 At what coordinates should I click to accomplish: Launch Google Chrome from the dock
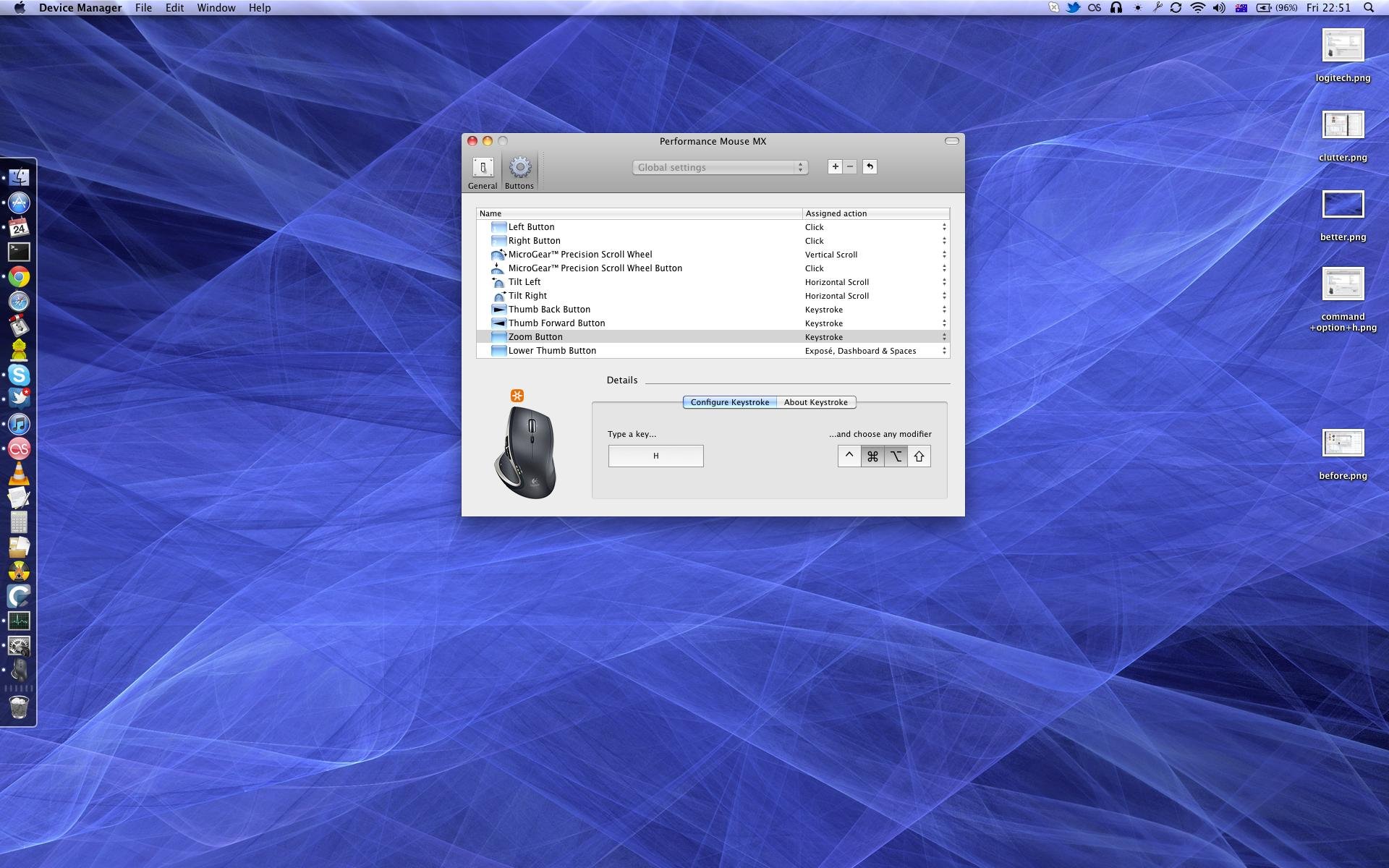click(19, 277)
